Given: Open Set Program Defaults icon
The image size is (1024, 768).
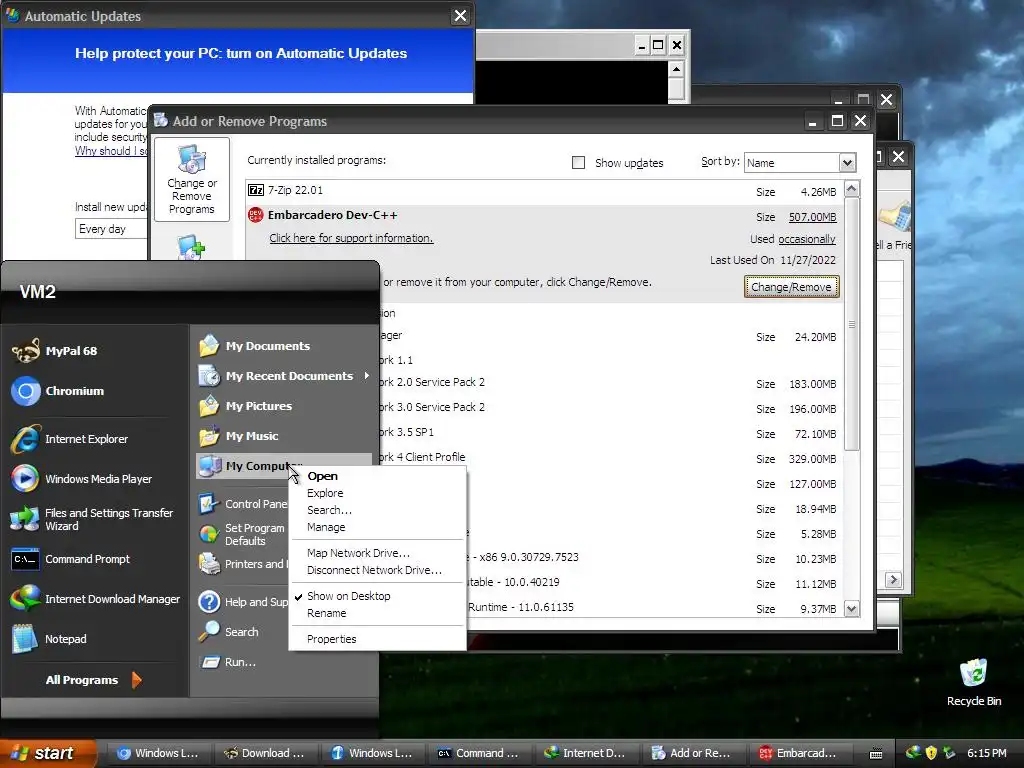Looking at the screenshot, I should point(209,534).
